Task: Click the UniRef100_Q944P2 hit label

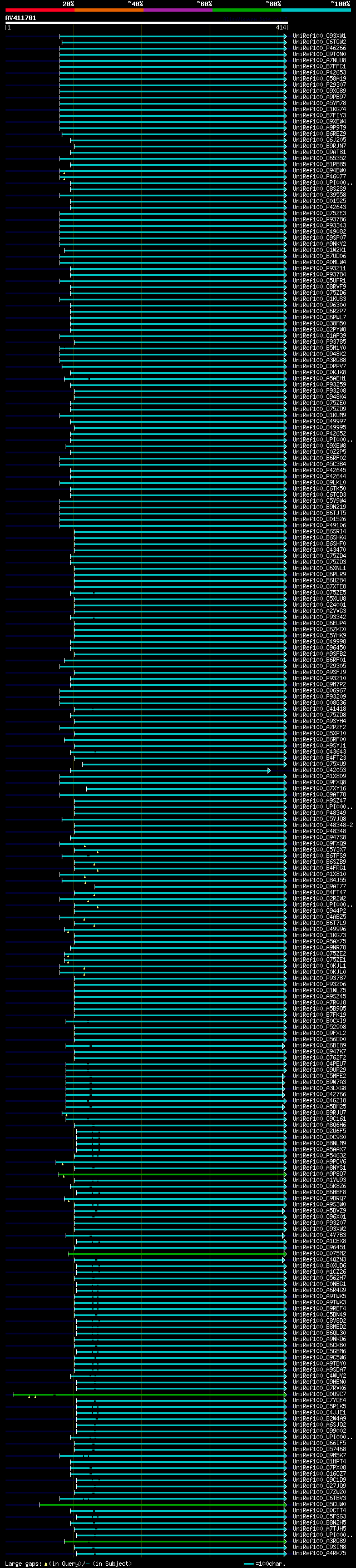Action: tap(319, 911)
